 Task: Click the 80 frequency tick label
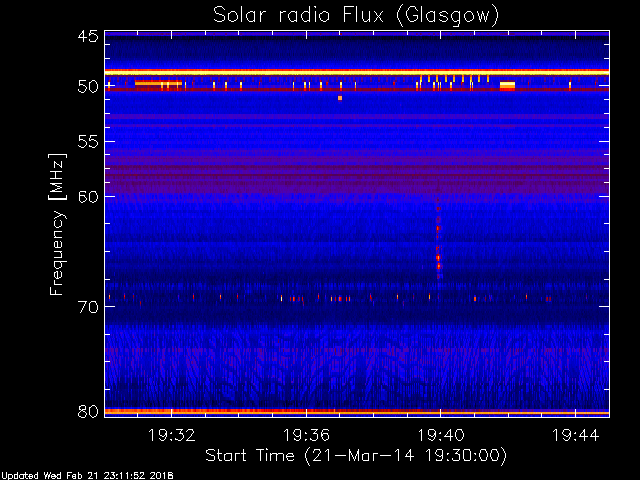[x=88, y=411]
